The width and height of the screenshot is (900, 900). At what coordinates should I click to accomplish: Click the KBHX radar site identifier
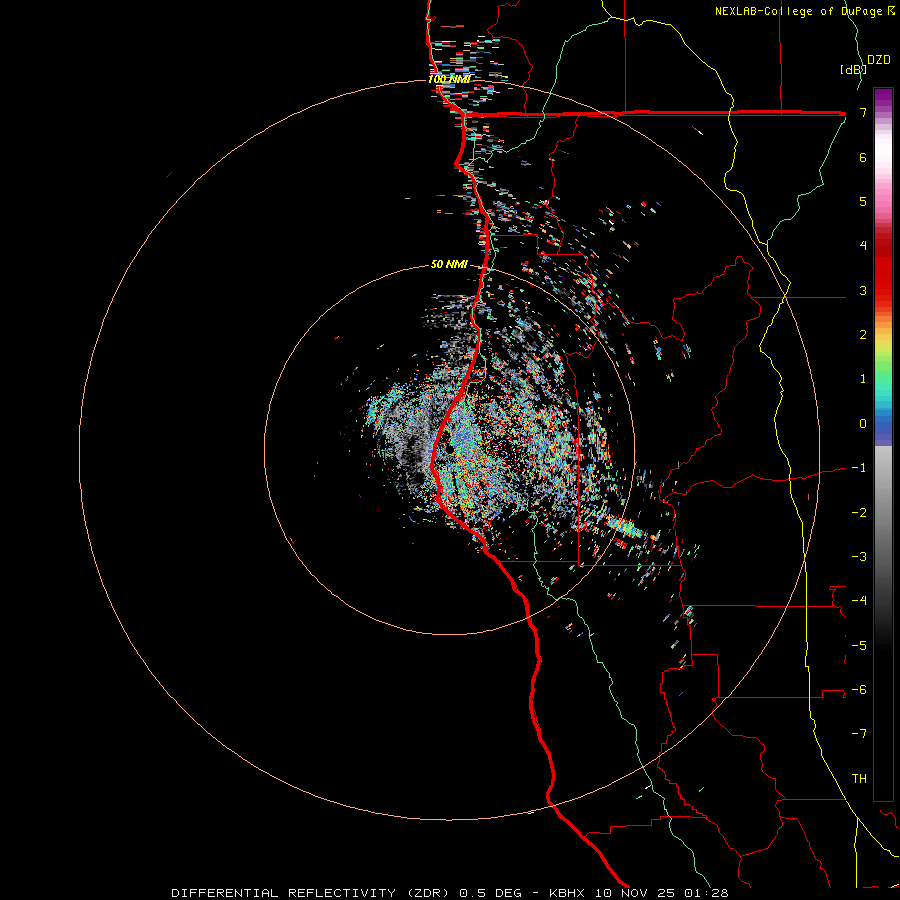point(567,893)
